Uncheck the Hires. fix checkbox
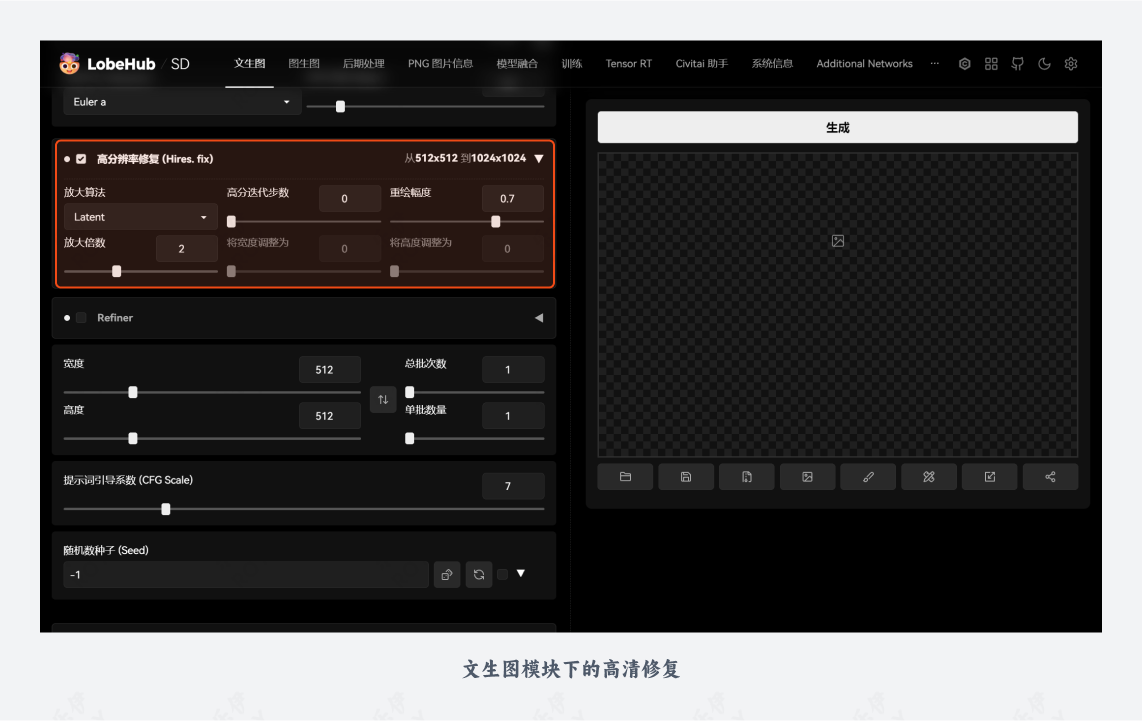This screenshot has height=721, width=1142. click(x=82, y=159)
